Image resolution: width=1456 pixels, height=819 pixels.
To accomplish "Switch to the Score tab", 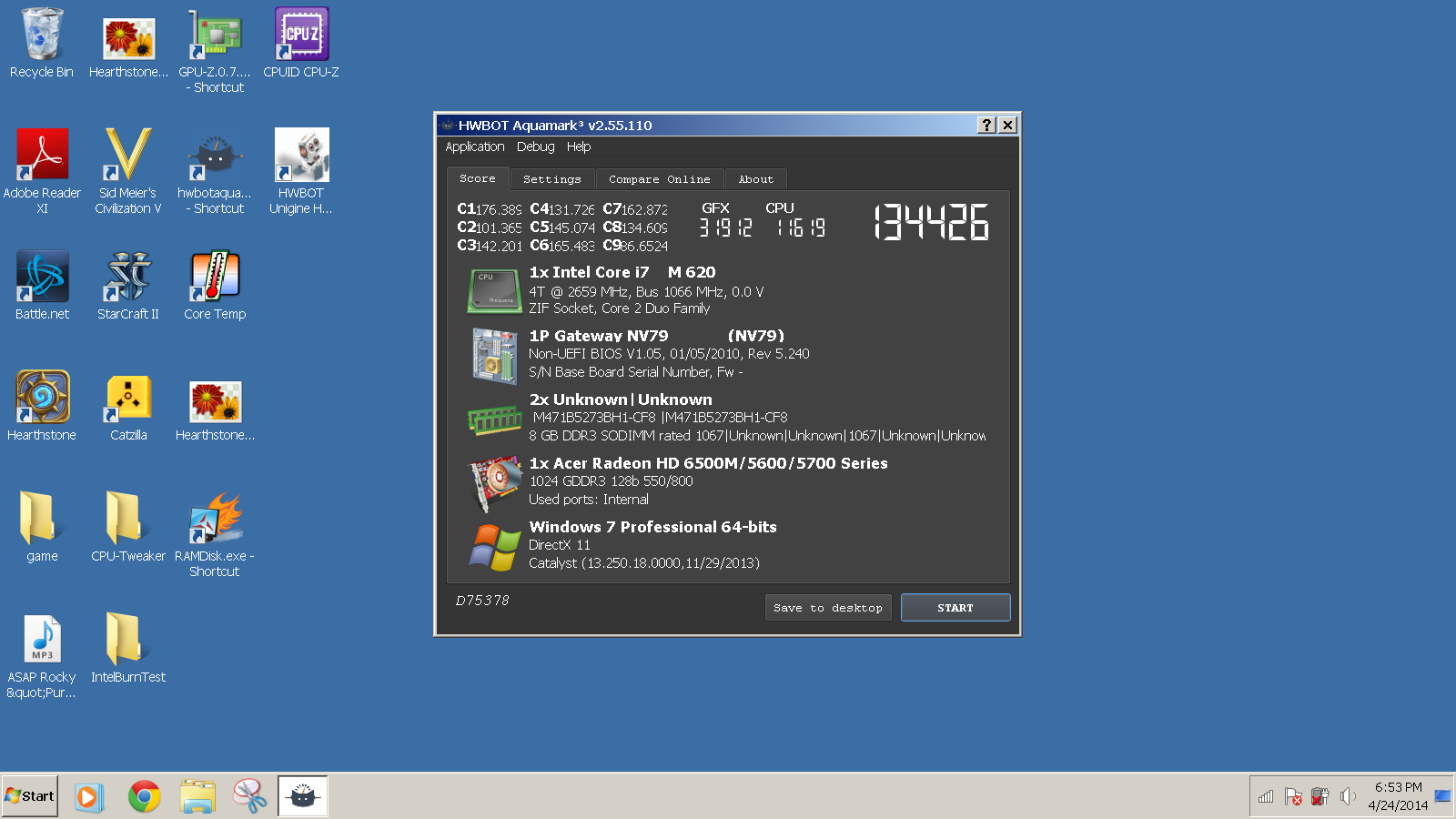I will tap(478, 178).
